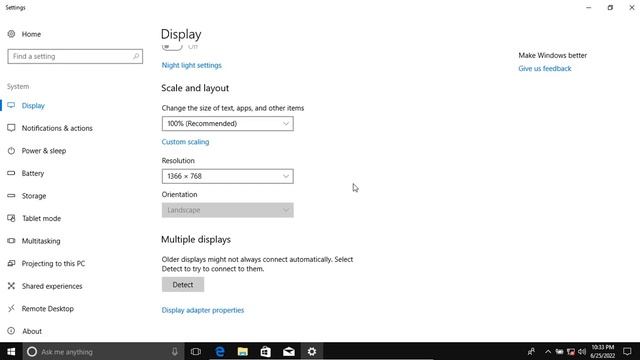The height and width of the screenshot is (360, 640).
Task: Toggle the Night light switch
Action: pos(172,47)
